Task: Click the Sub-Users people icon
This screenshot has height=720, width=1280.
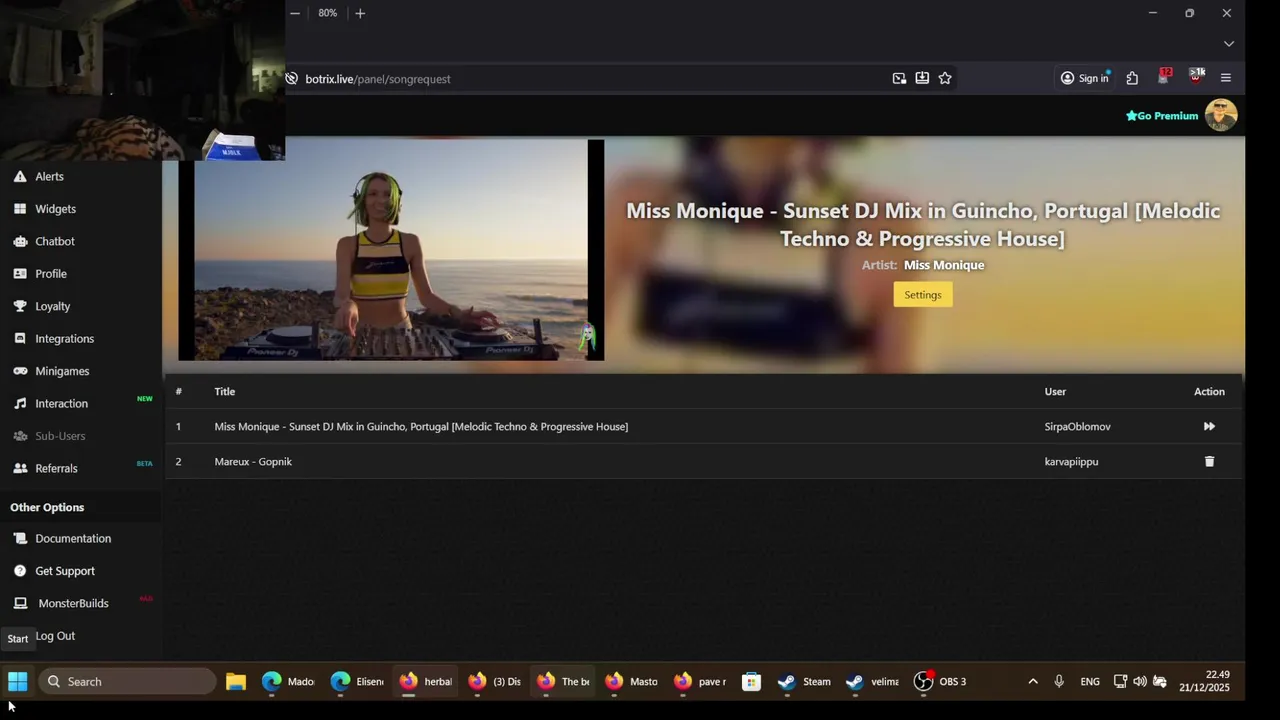Action: pos(20,436)
